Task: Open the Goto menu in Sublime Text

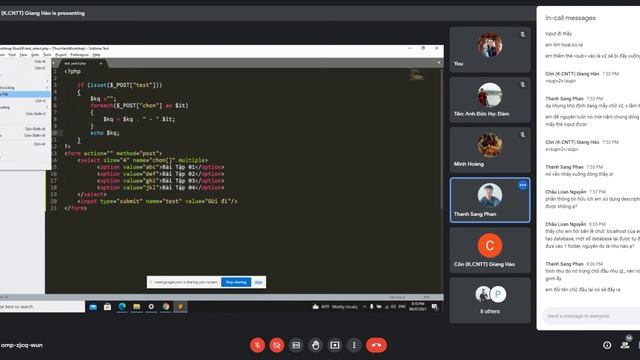Action: 35,55
